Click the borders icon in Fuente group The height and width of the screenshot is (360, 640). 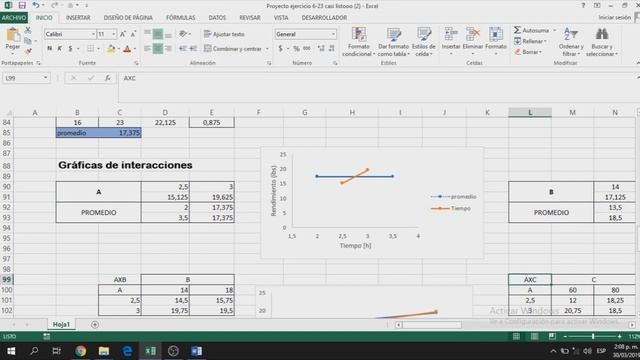(91, 49)
